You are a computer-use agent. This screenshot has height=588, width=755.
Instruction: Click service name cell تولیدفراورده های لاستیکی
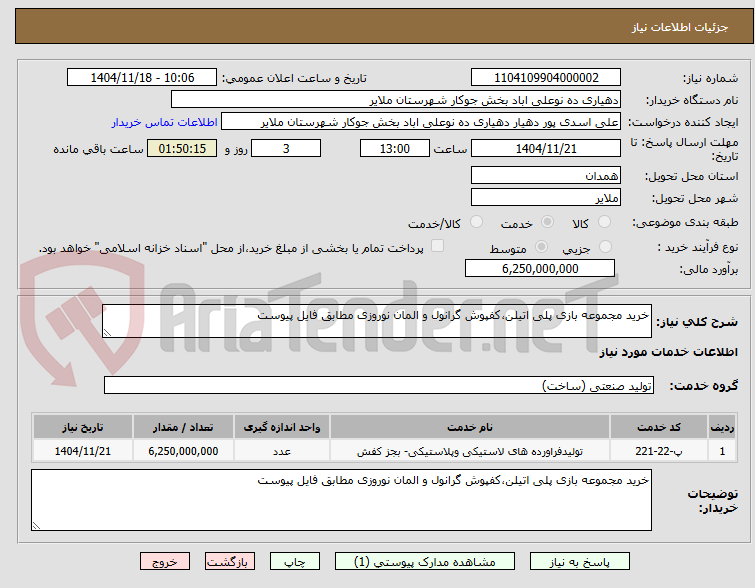click(470, 451)
